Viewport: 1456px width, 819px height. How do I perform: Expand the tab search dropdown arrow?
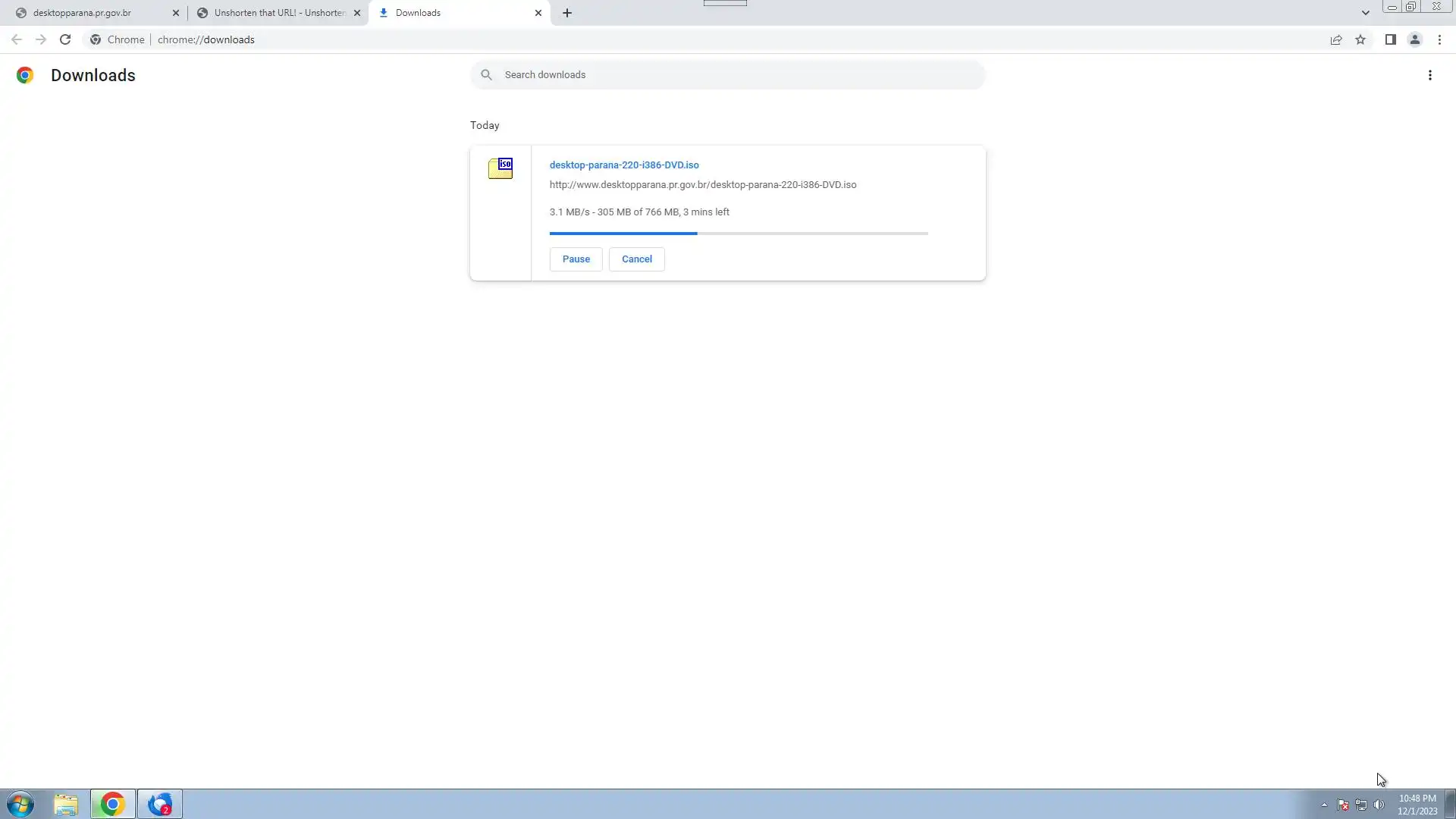tap(1365, 13)
